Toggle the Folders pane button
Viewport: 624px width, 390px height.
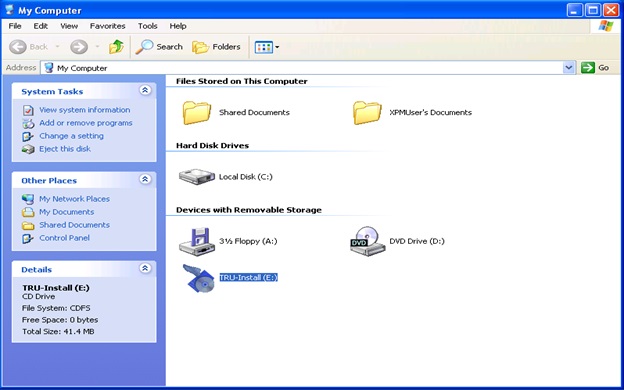216,47
